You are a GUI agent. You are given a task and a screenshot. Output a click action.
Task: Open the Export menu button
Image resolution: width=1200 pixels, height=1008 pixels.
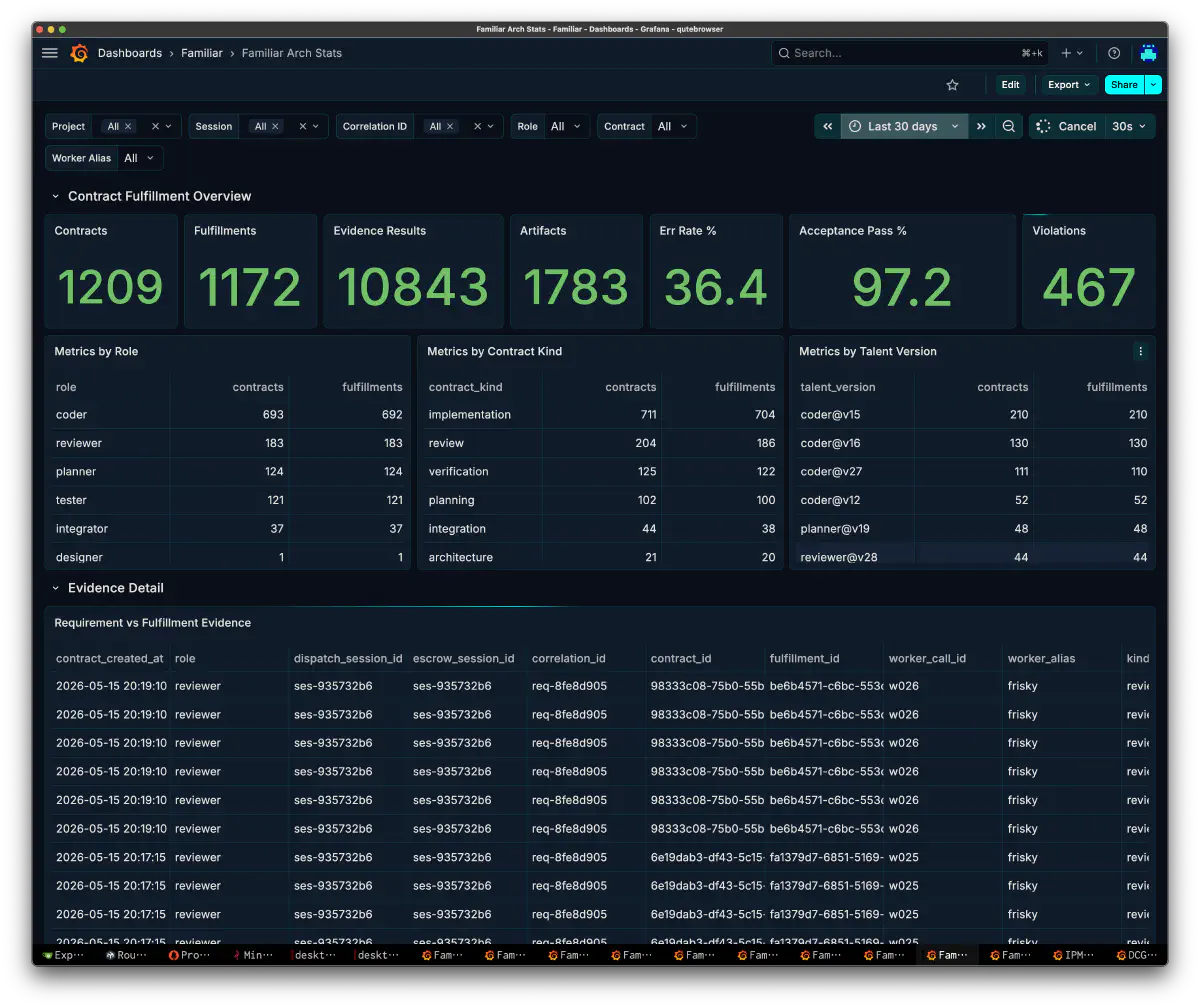click(1069, 85)
